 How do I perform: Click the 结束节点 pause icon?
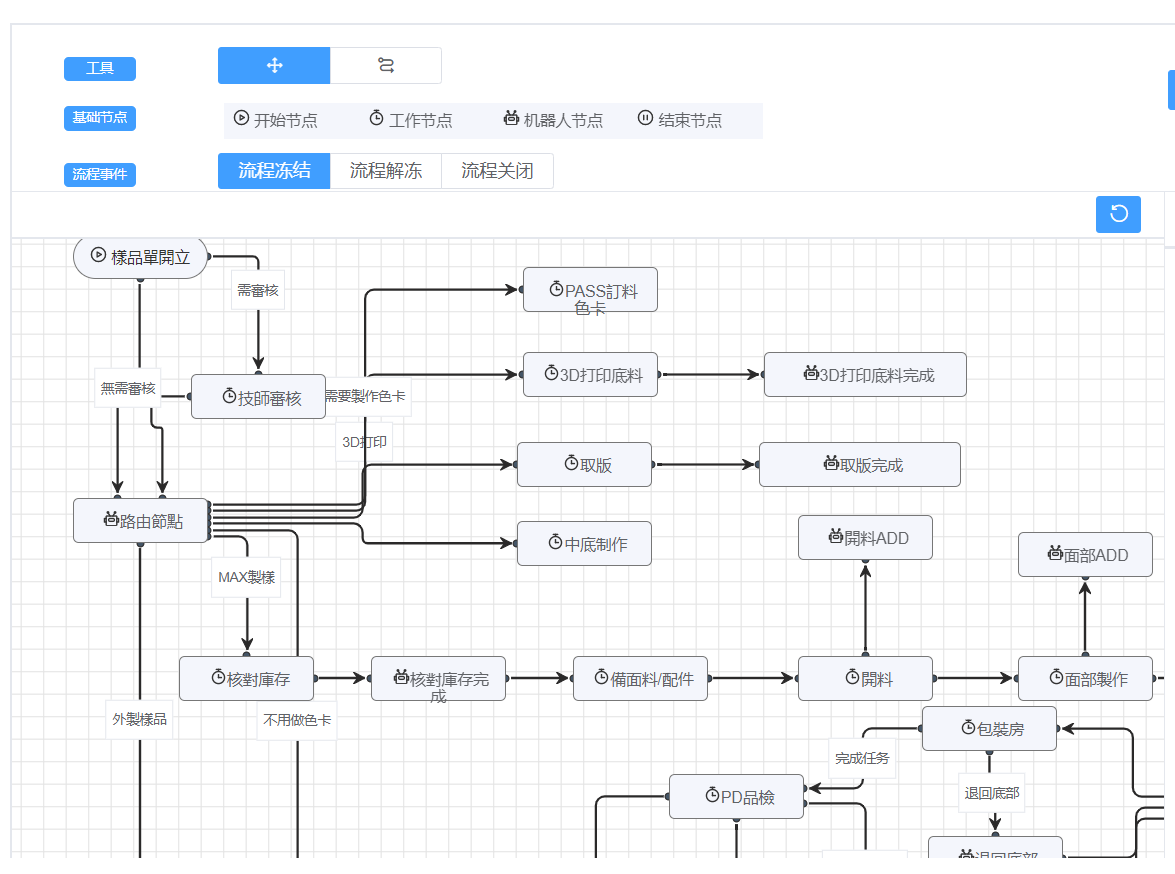(645, 118)
